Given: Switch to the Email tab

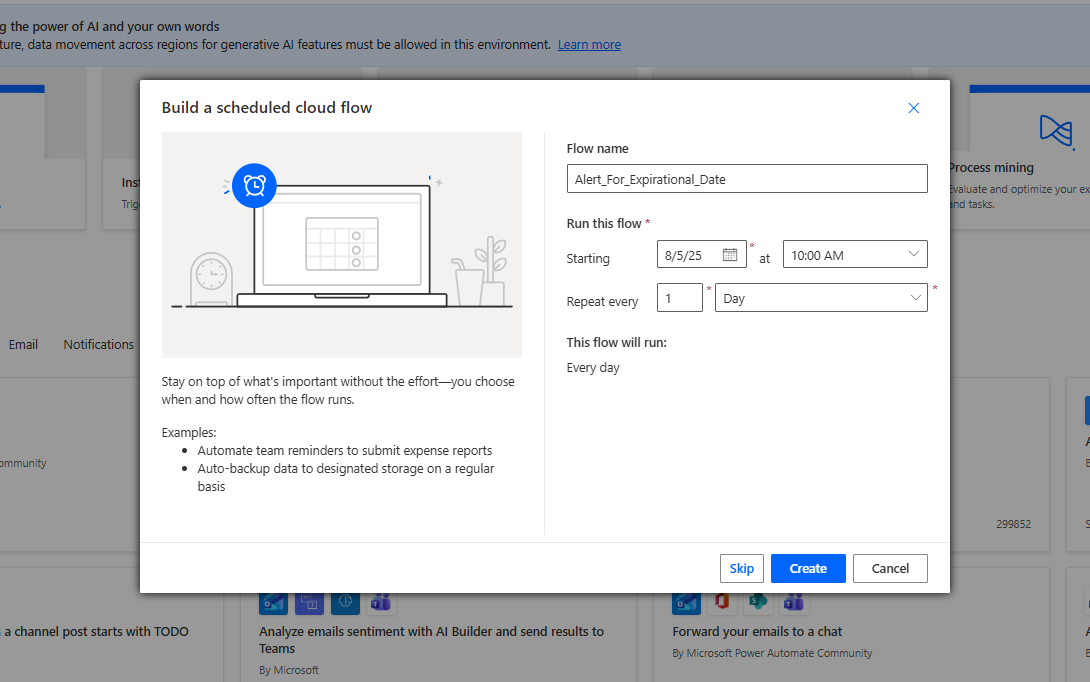Looking at the screenshot, I should 23,344.
